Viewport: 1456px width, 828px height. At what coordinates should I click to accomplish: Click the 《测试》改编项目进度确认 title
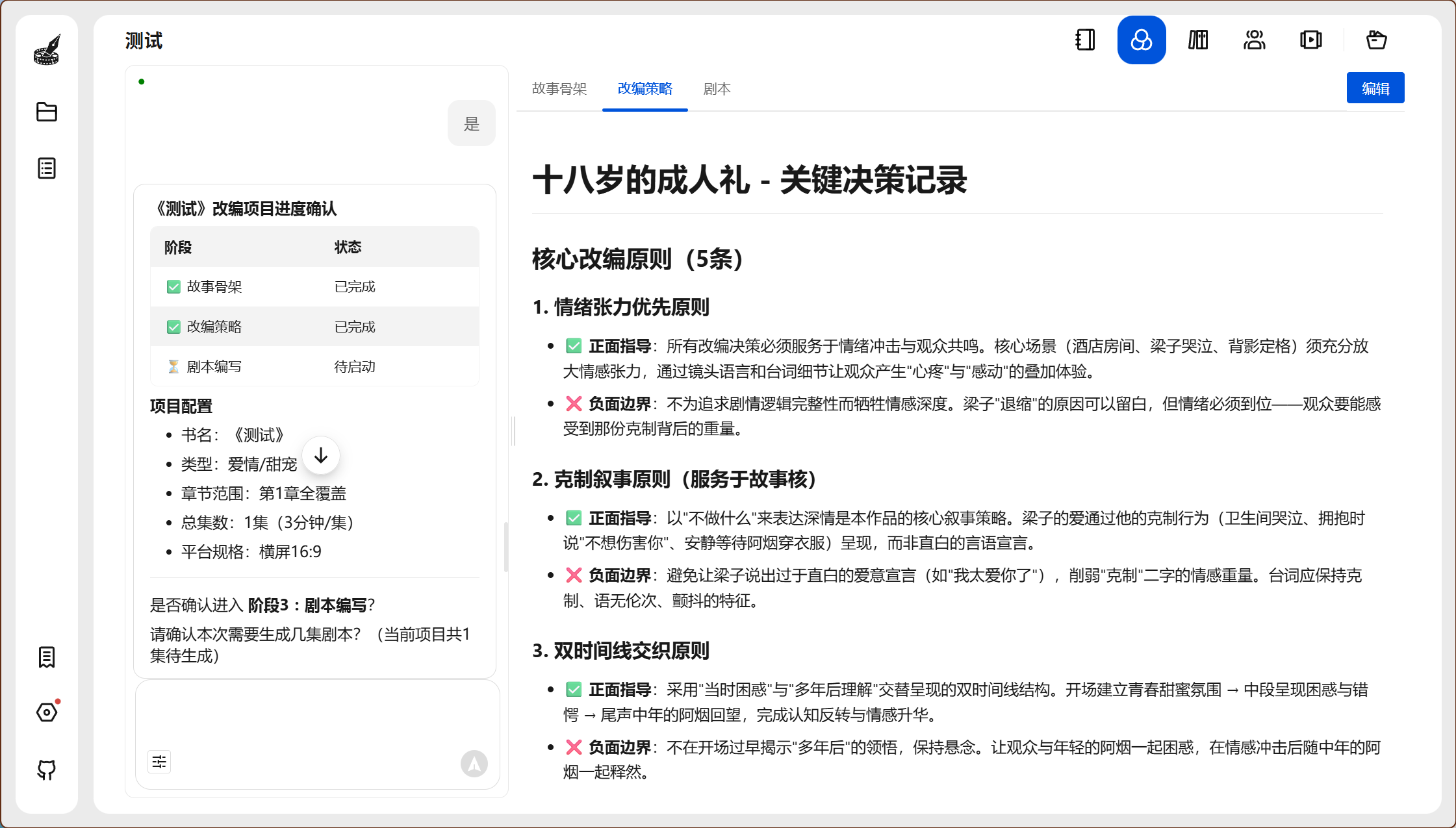click(x=244, y=209)
